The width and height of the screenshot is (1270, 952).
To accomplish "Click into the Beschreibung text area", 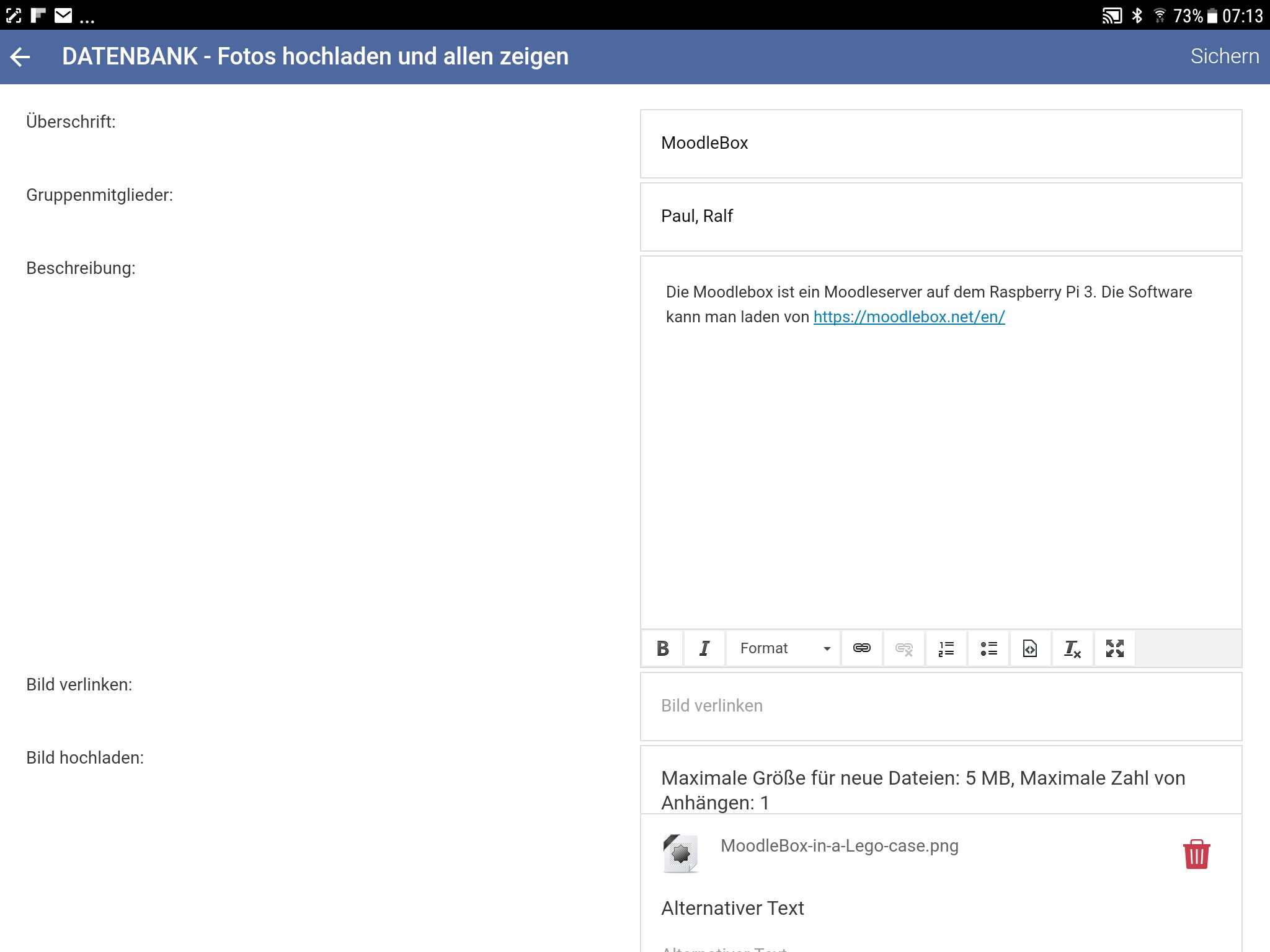I will (941, 443).
